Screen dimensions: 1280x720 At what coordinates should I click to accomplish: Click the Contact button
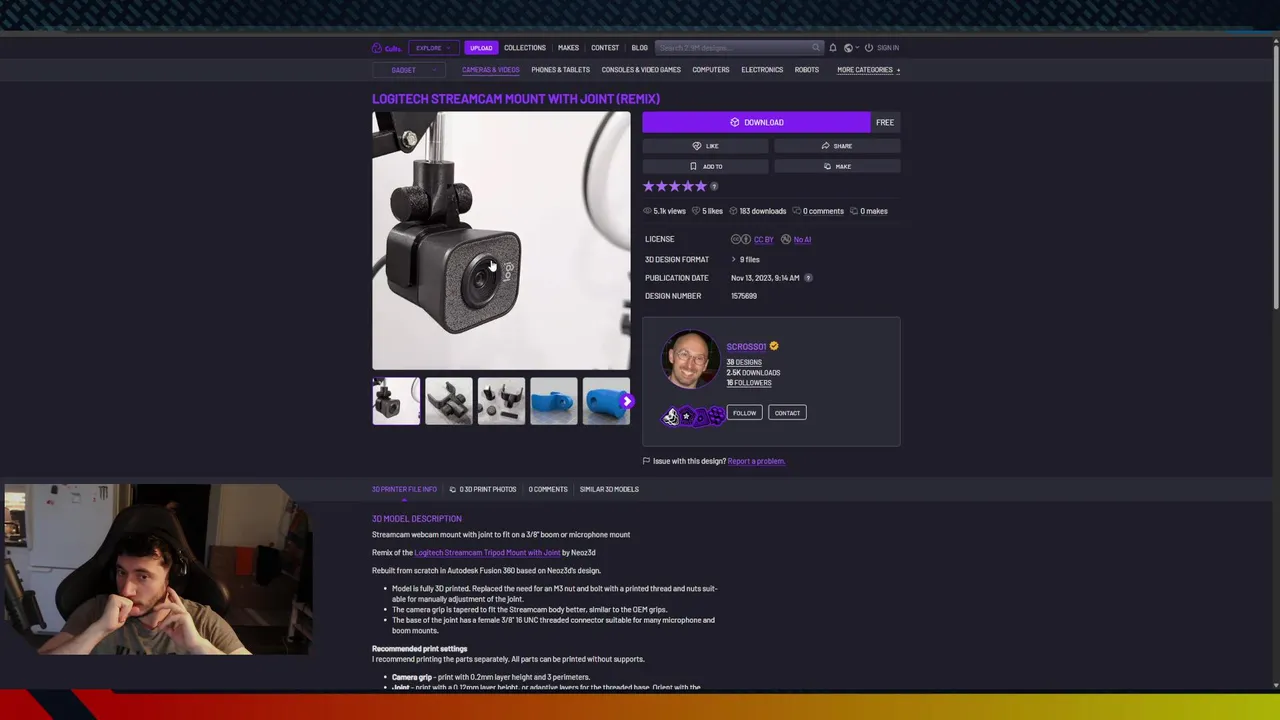(787, 413)
